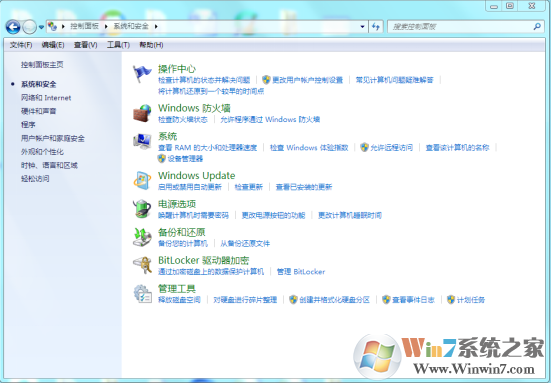
Task: Open the 帮助(H) menu
Action: pos(151,45)
